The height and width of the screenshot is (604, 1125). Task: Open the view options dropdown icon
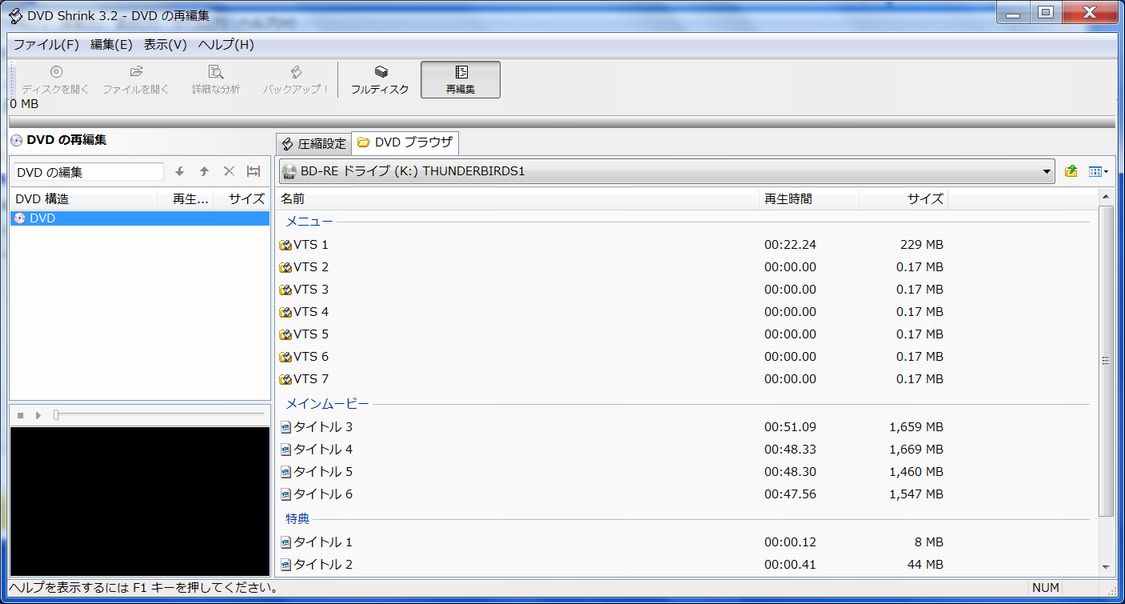(x=1098, y=171)
